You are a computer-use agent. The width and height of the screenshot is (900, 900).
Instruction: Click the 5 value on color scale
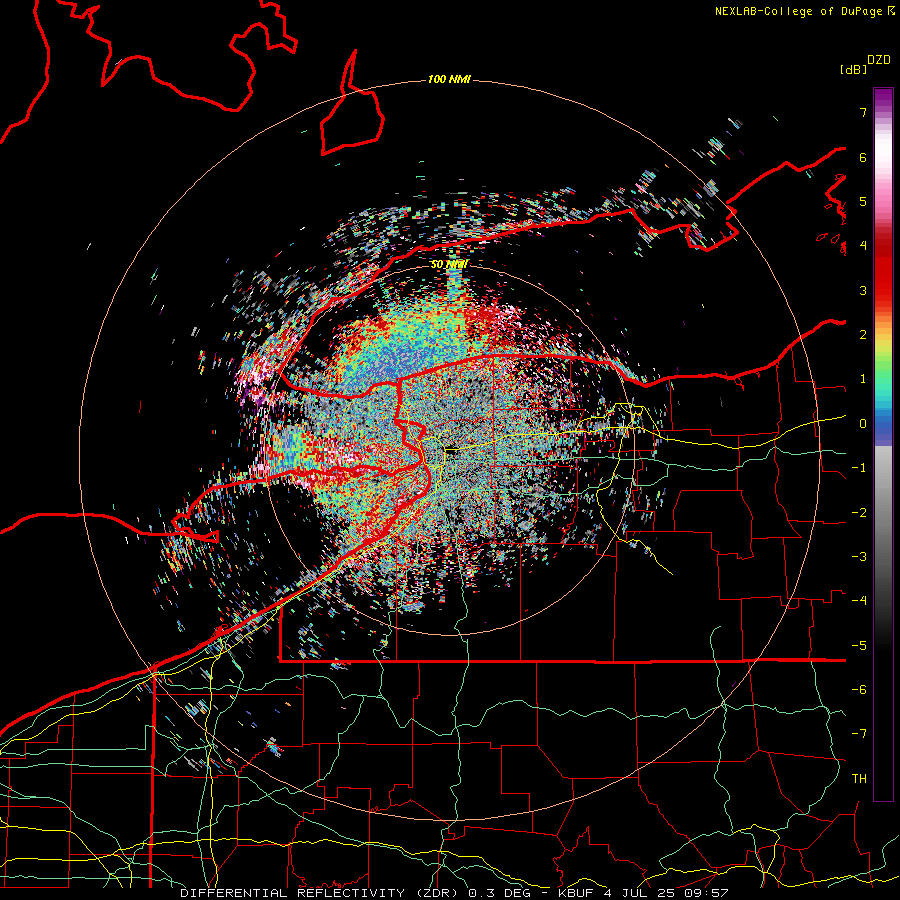coord(863,201)
